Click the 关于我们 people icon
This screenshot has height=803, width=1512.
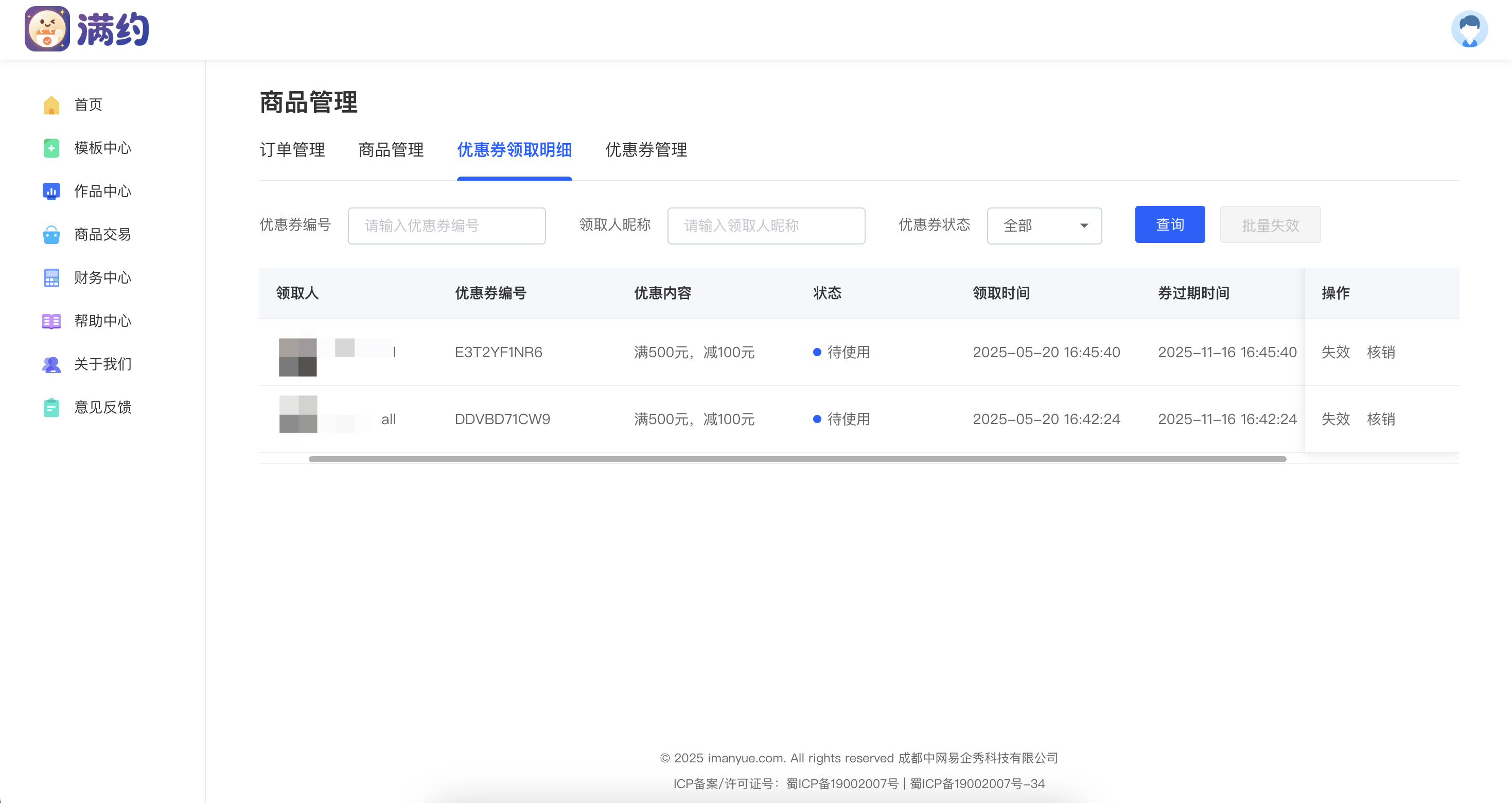(x=51, y=364)
